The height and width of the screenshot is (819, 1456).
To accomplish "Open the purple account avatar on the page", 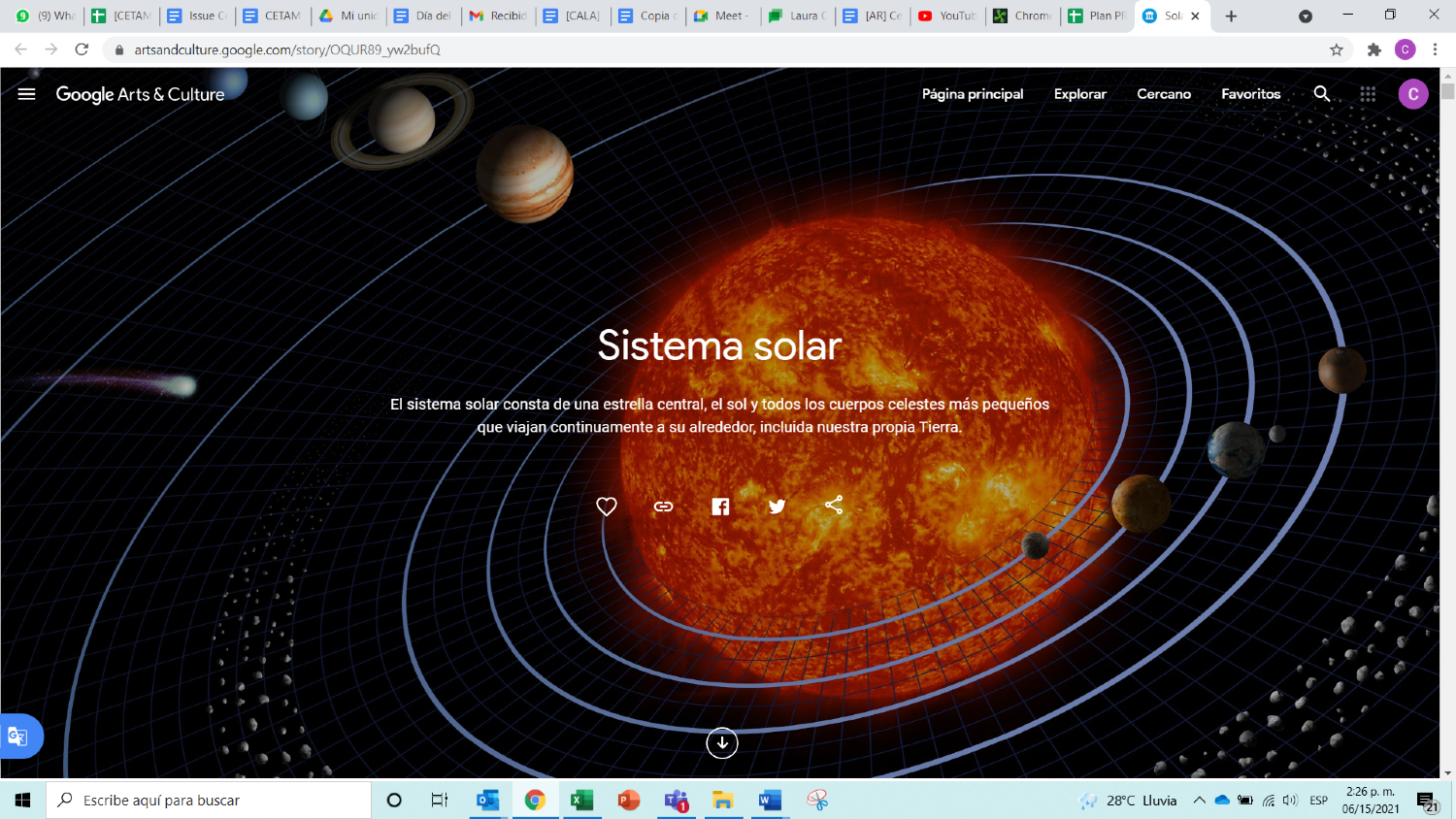I will pos(1413,94).
